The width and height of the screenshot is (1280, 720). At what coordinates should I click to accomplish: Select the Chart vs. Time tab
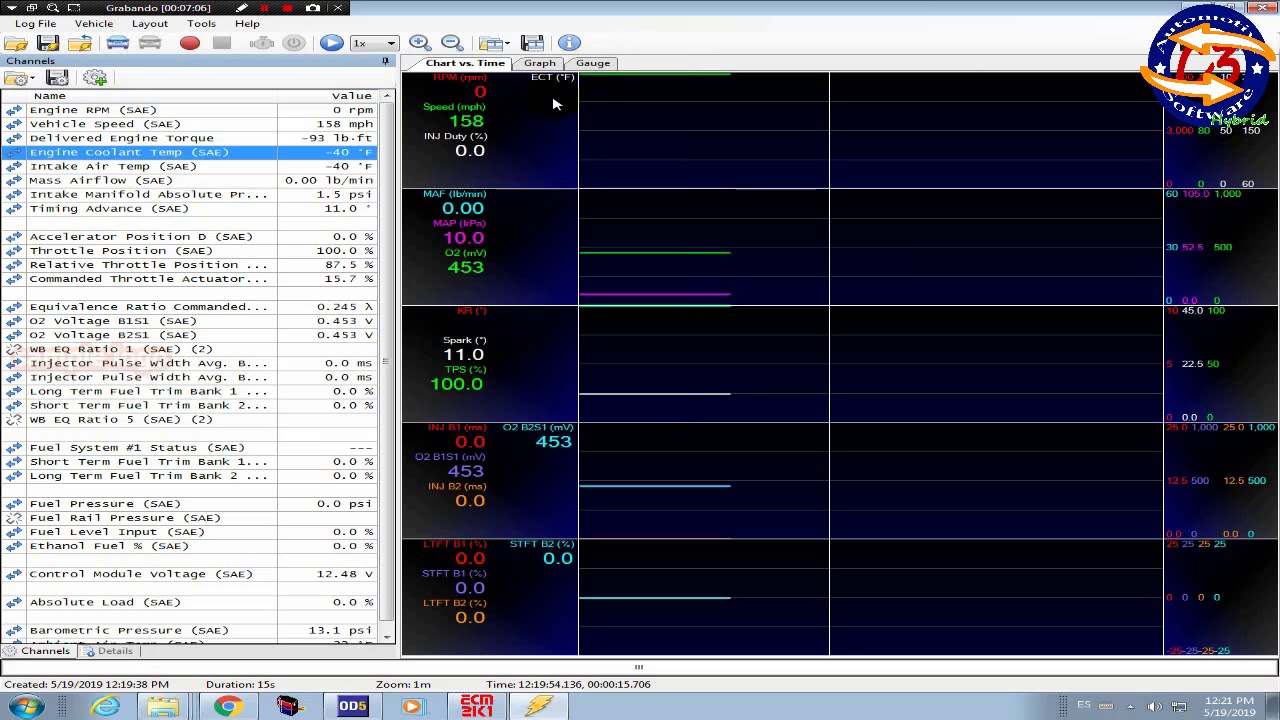(464, 63)
